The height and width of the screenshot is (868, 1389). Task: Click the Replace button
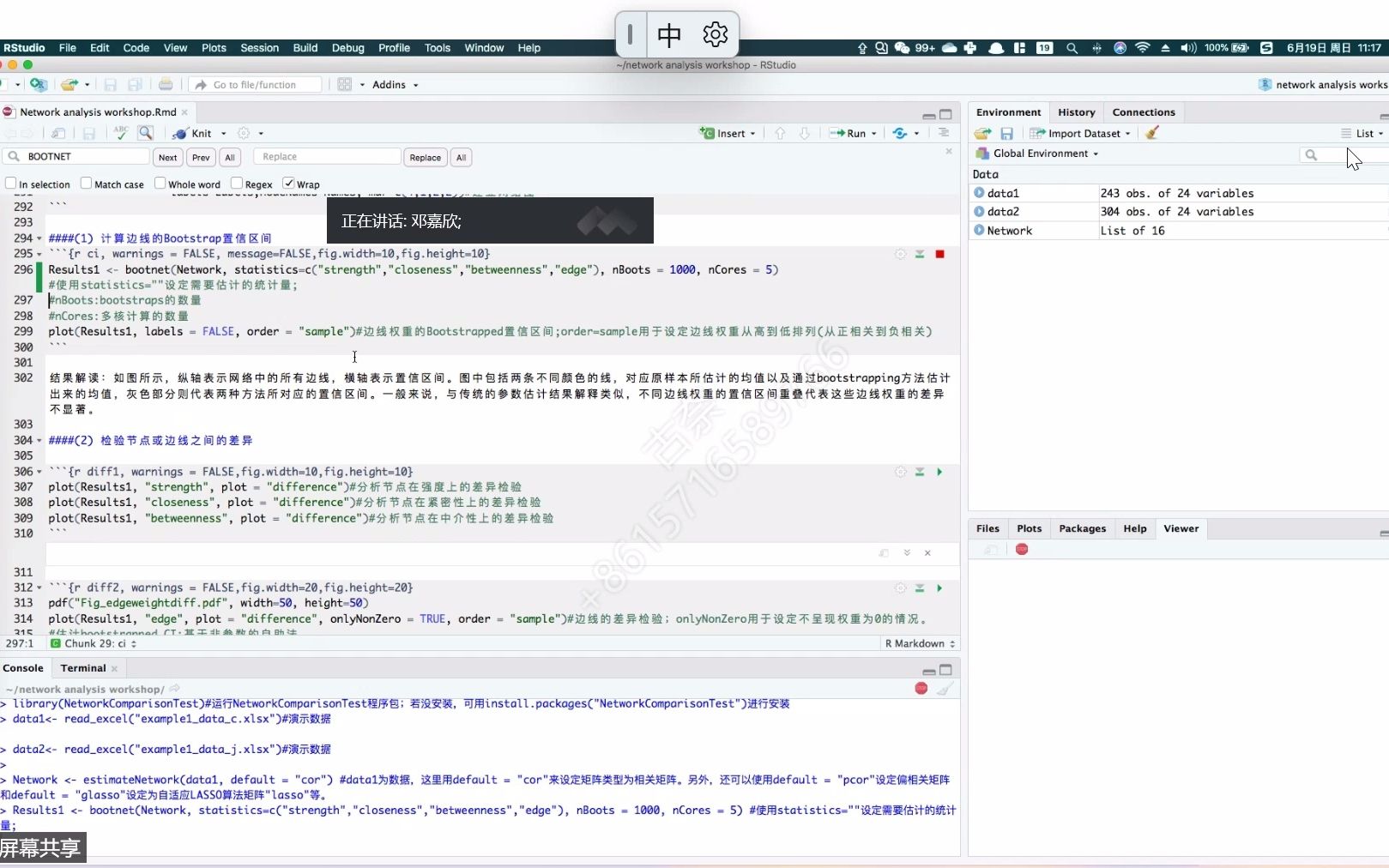pos(425,157)
